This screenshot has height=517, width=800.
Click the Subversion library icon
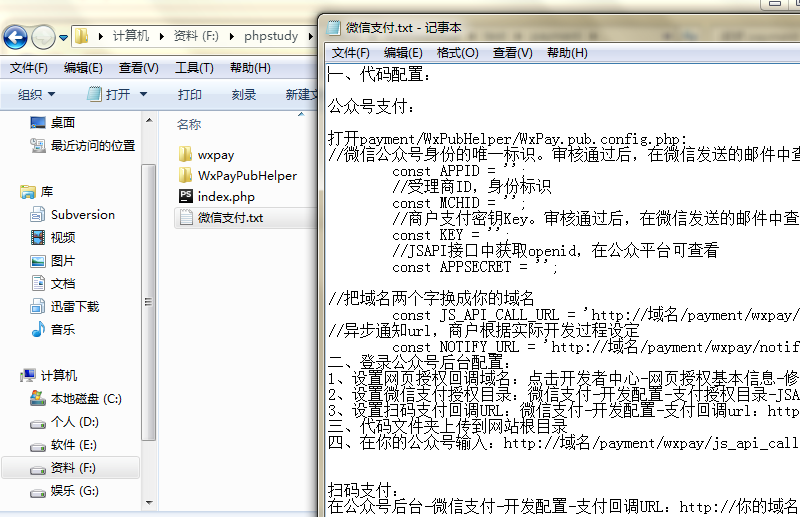pyautogui.click(x=38, y=214)
